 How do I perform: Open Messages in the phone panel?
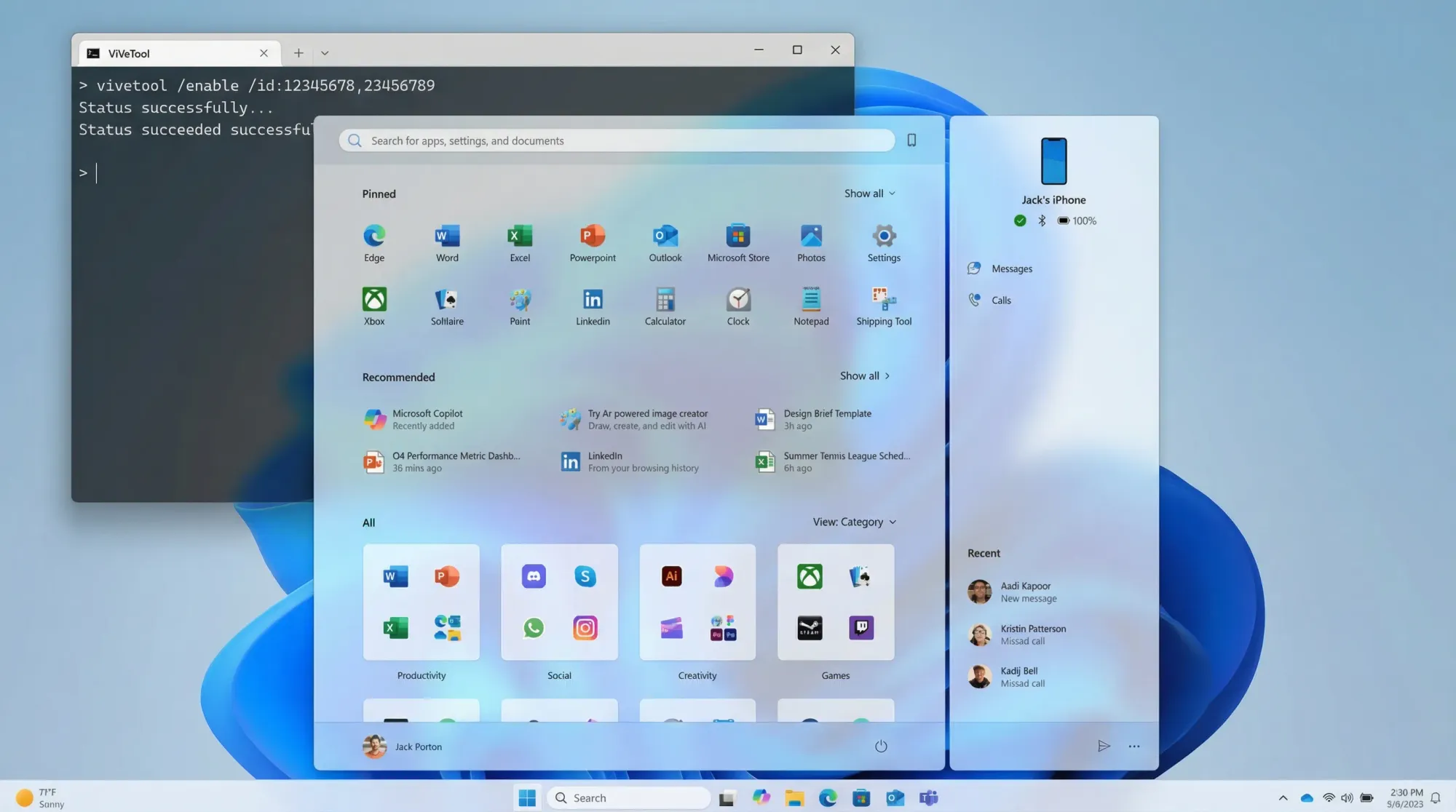click(x=1011, y=268)
